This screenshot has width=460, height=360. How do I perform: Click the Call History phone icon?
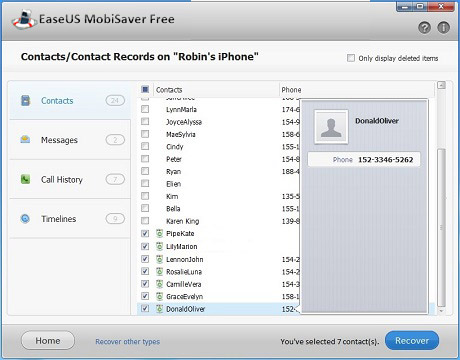[x=25, y=179]
